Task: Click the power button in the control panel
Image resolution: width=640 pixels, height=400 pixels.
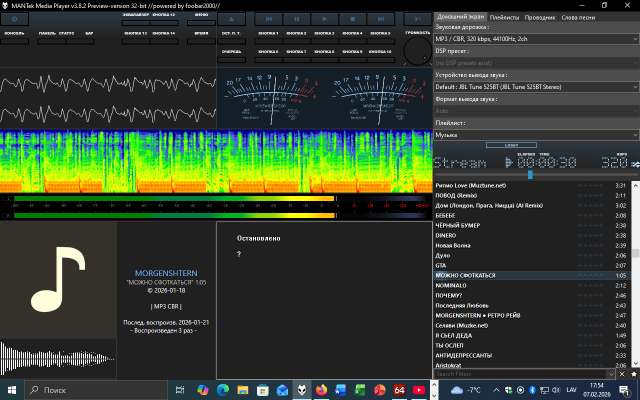Action: (14, 19)
